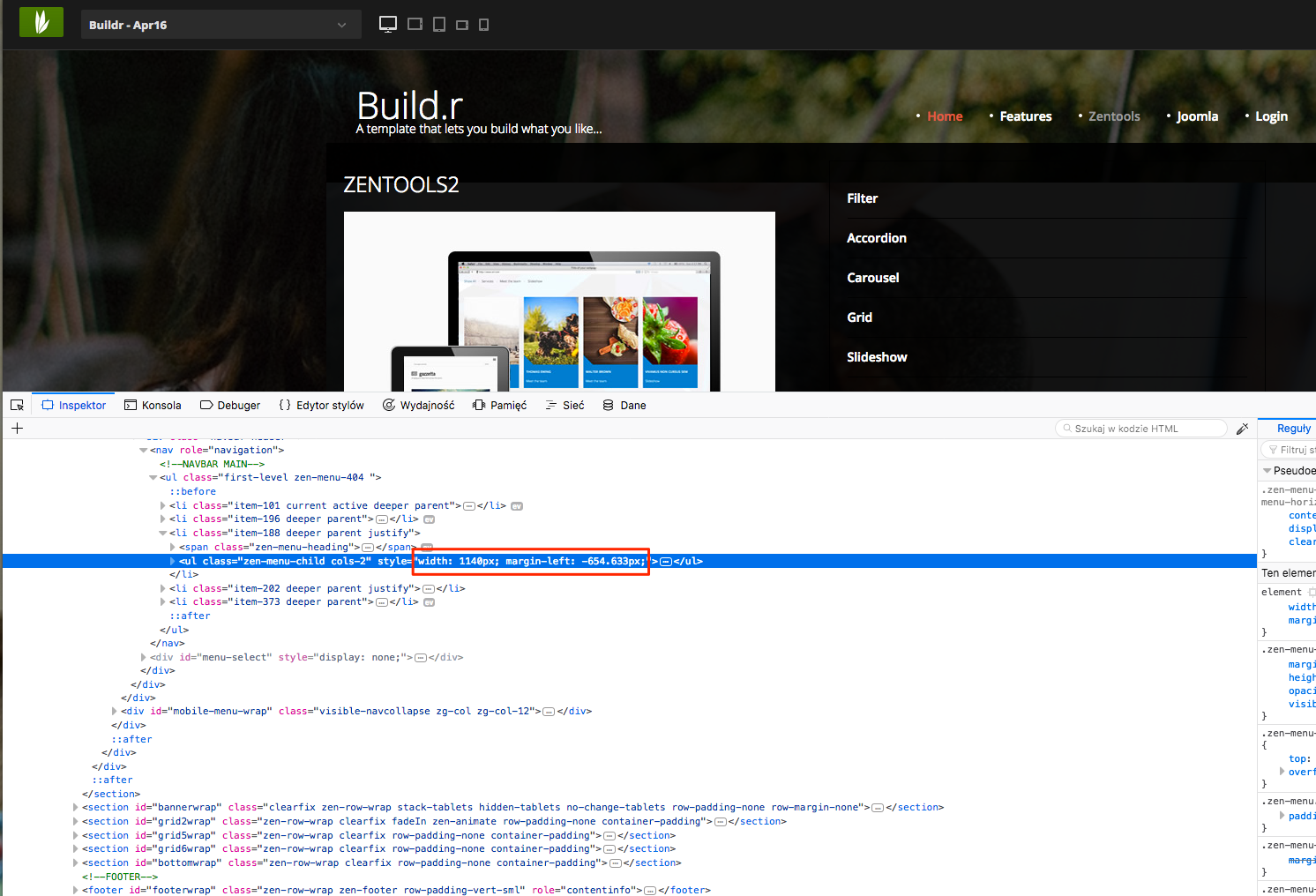Viewport: 1316px width, 896px height.
Task: Click the plus icon to add node
Action: click(17, 428)
